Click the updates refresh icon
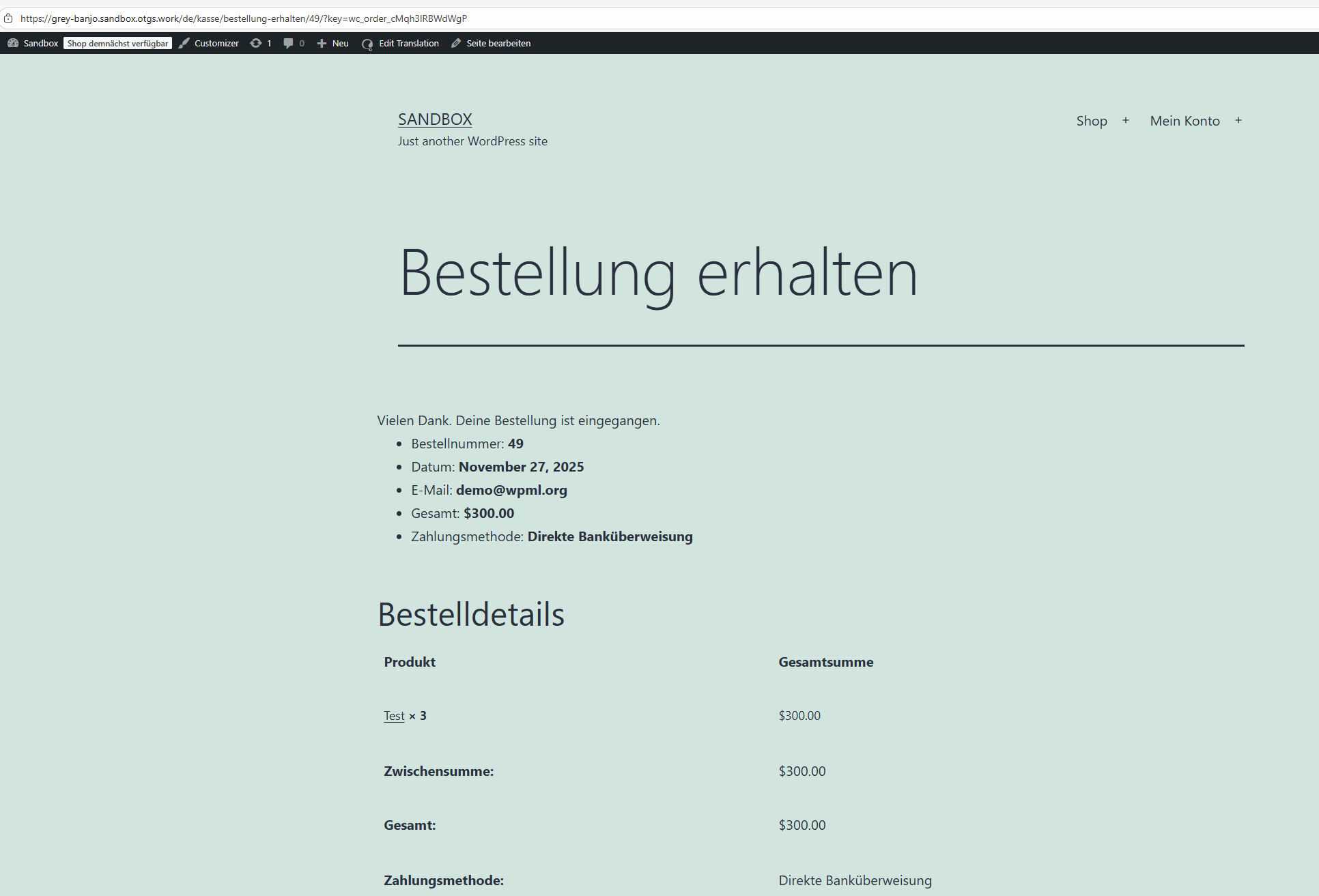 [256, 43]
